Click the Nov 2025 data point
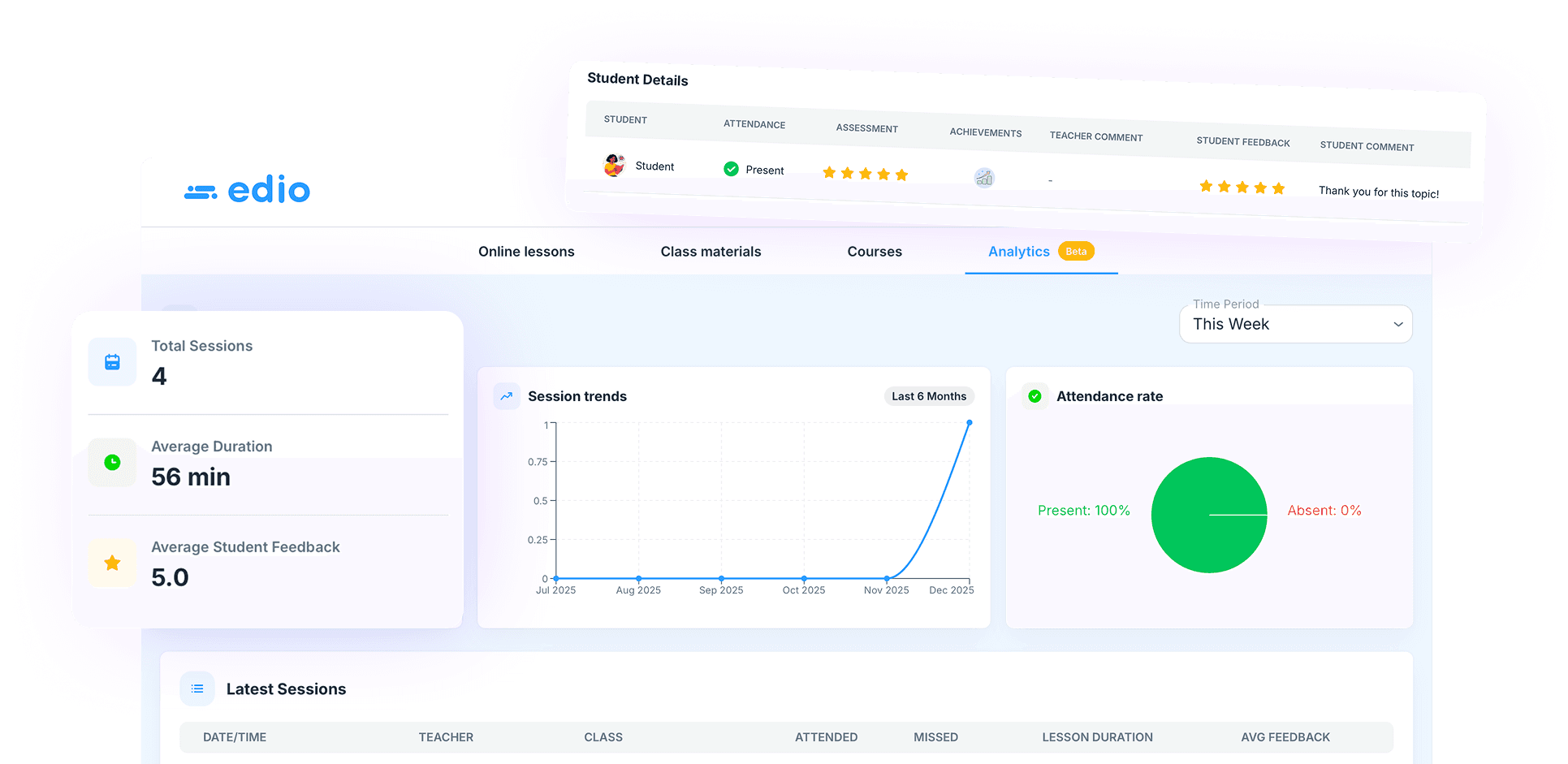 887,579
